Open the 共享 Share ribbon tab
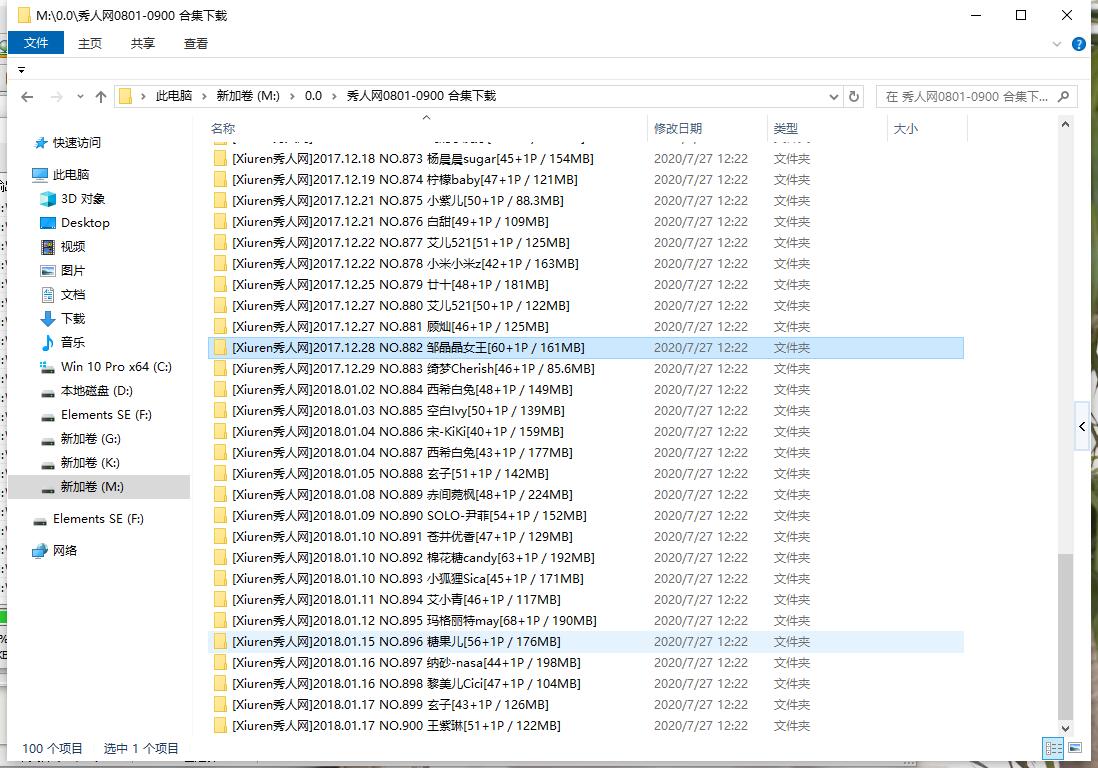 [x=143, y=43]
